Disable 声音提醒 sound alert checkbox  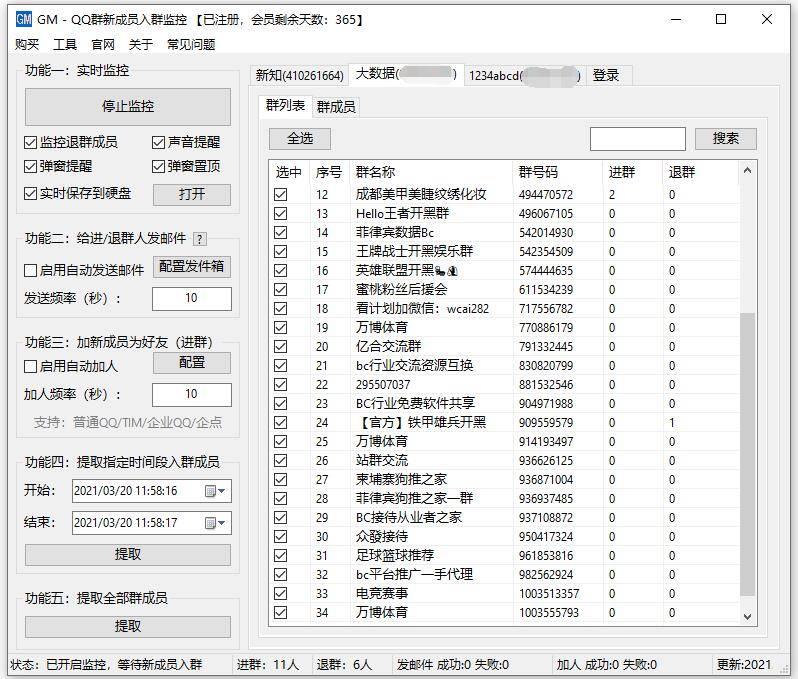(x=159, y=143)
